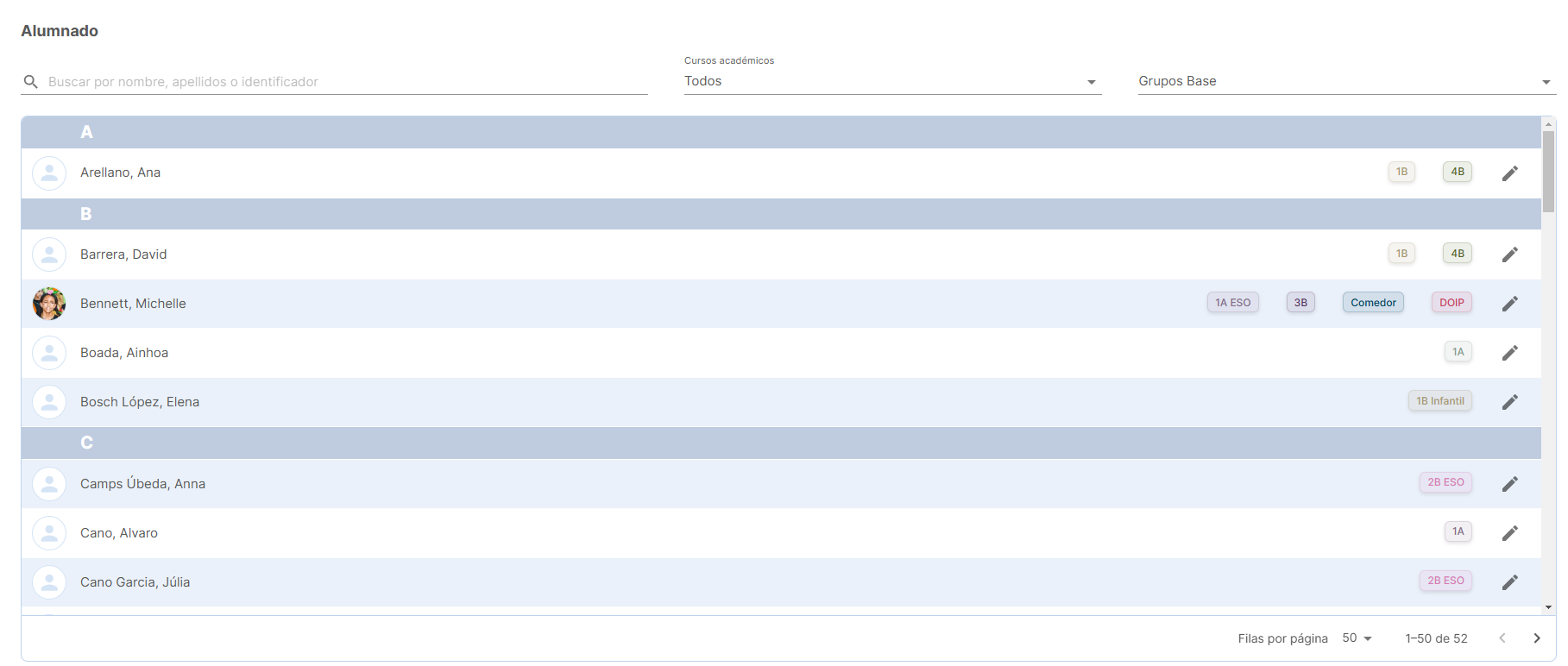The height and width of the screenshot is (666, 1568).
Task: Click Barrera, David avatar placeholder
Action: coord(49,254)
